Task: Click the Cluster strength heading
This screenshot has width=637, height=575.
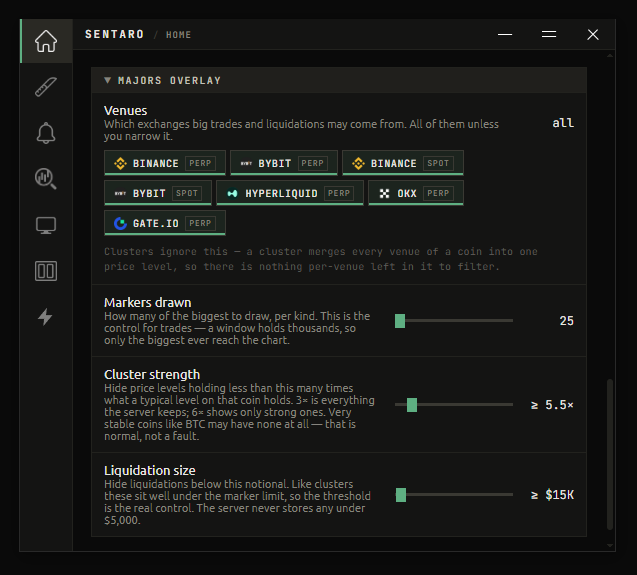Action: coord(152,375)
